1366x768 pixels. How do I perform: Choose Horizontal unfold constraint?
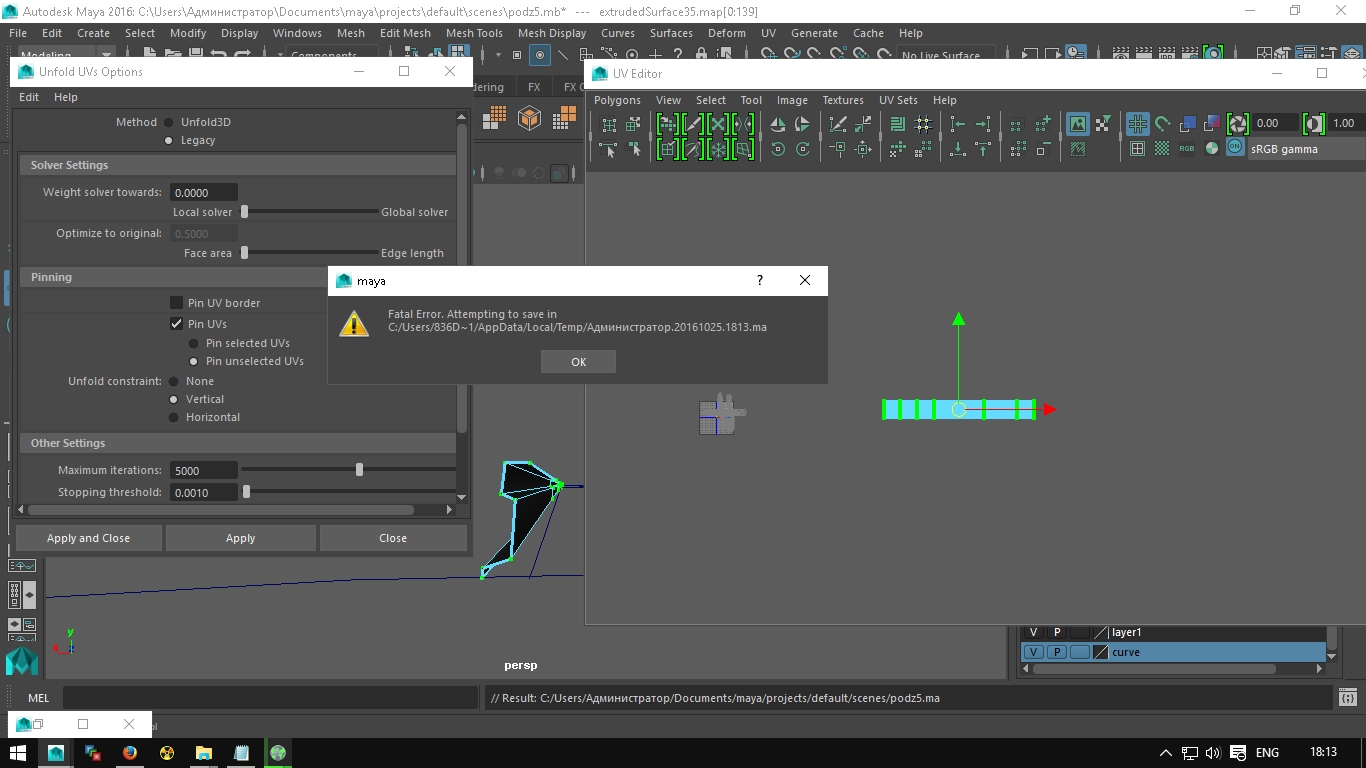coord(174,417)
